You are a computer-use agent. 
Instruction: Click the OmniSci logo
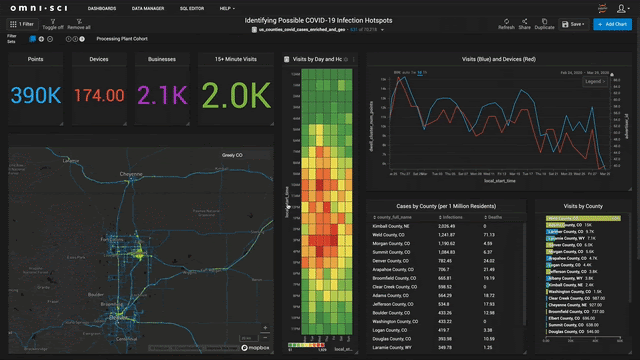[39, 8]
